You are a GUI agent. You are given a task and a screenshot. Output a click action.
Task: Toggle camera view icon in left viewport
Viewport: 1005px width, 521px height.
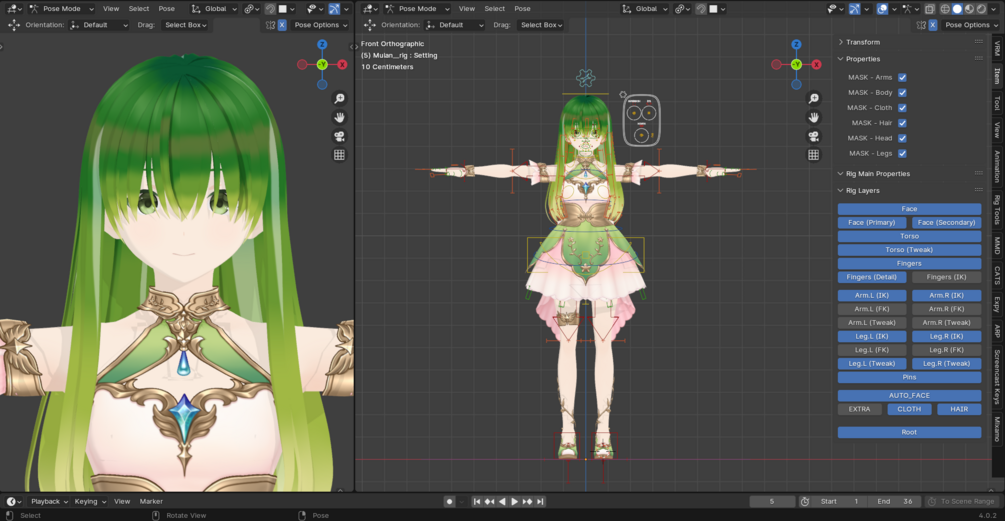click(339, 136)
